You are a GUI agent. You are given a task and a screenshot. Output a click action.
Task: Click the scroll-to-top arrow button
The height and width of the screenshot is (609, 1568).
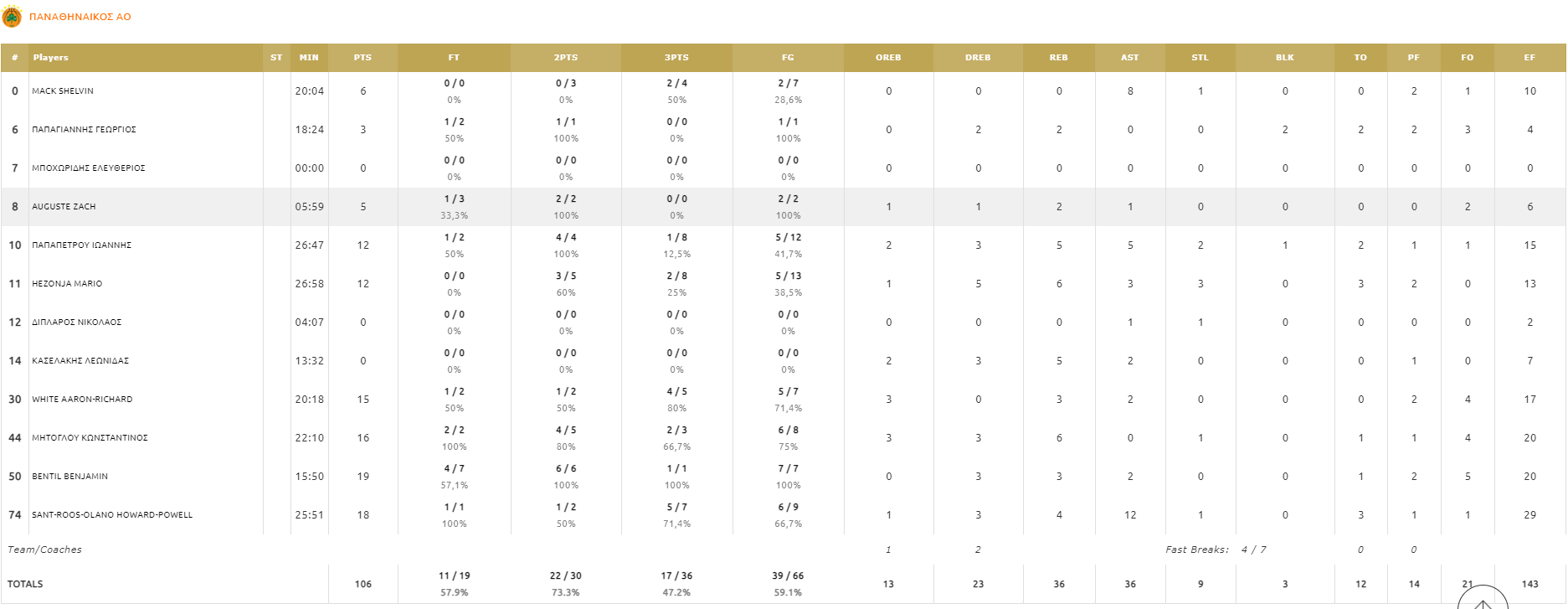click(x=1483, y=601)
